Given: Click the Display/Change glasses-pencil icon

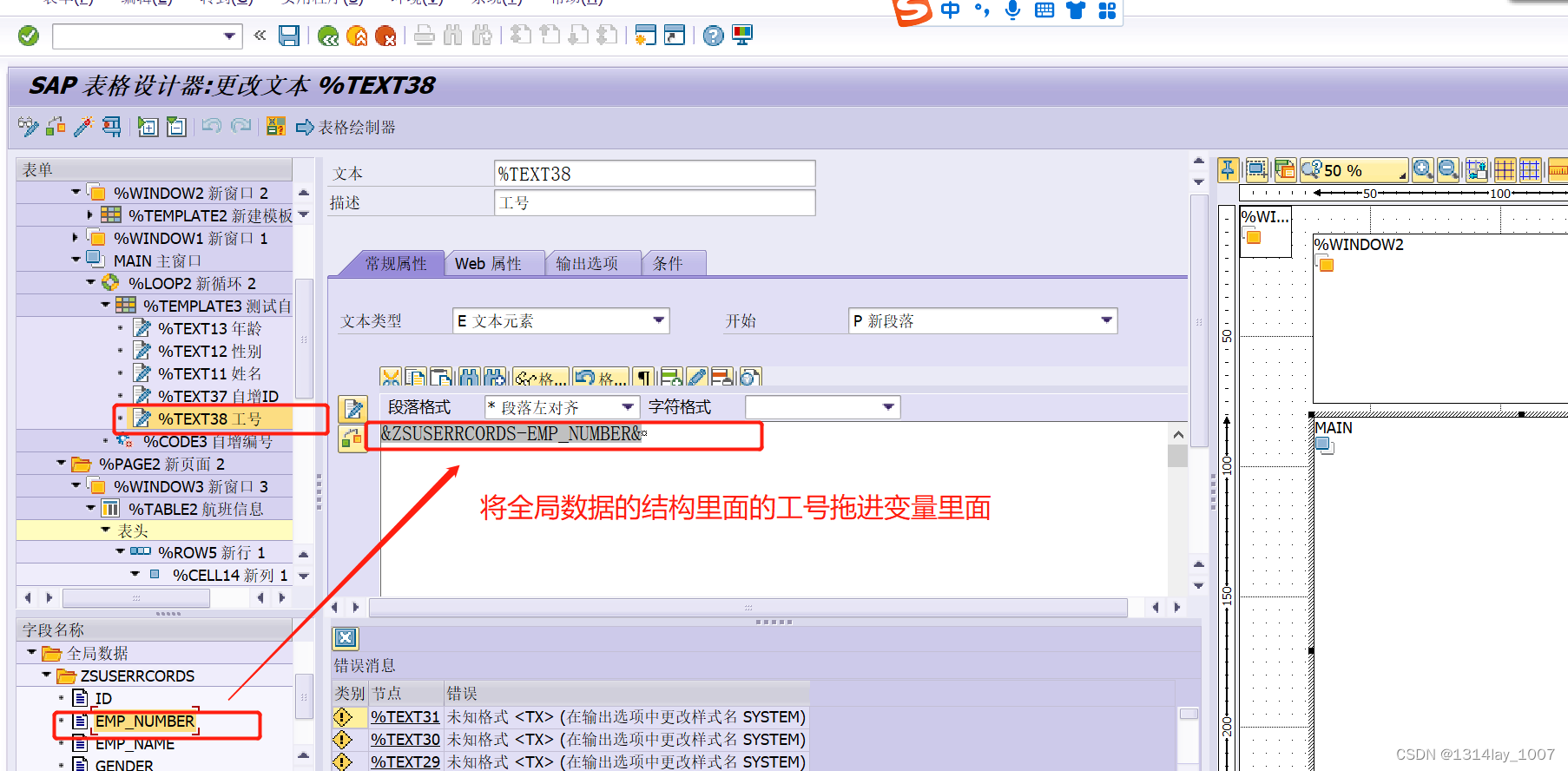Looking at the screenshot, I should 28,127.
